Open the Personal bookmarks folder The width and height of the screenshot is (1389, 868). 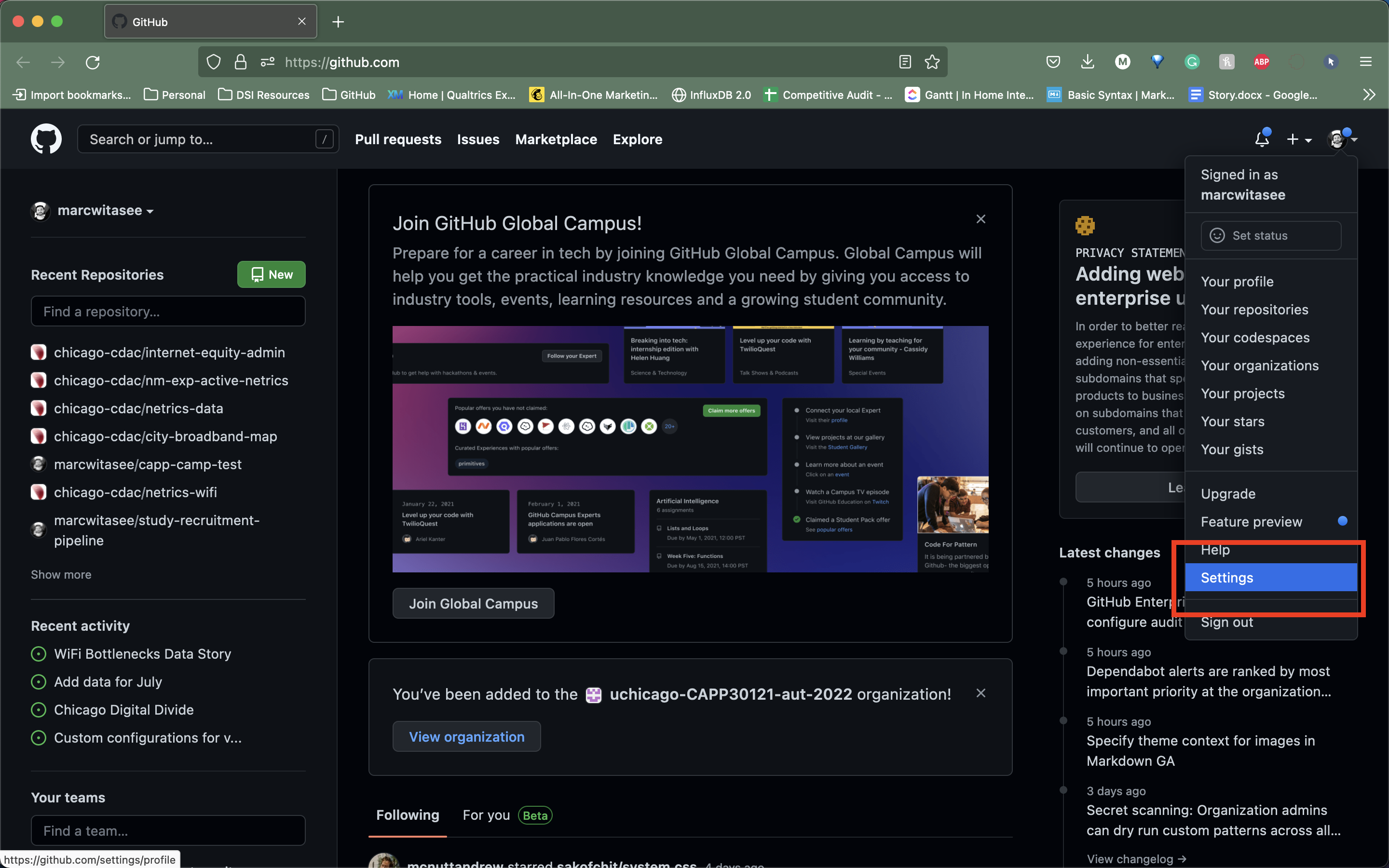click(x=175, y=95)
